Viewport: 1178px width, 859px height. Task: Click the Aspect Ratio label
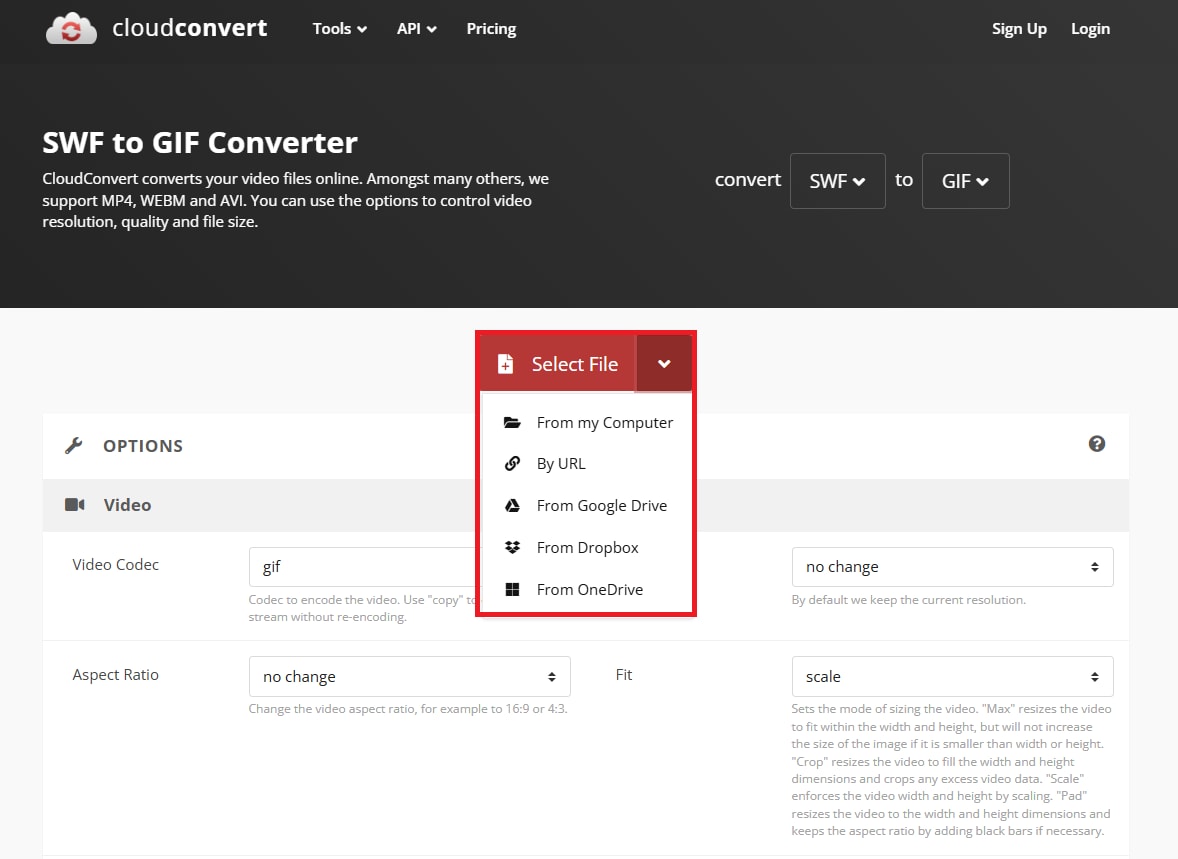116,675
